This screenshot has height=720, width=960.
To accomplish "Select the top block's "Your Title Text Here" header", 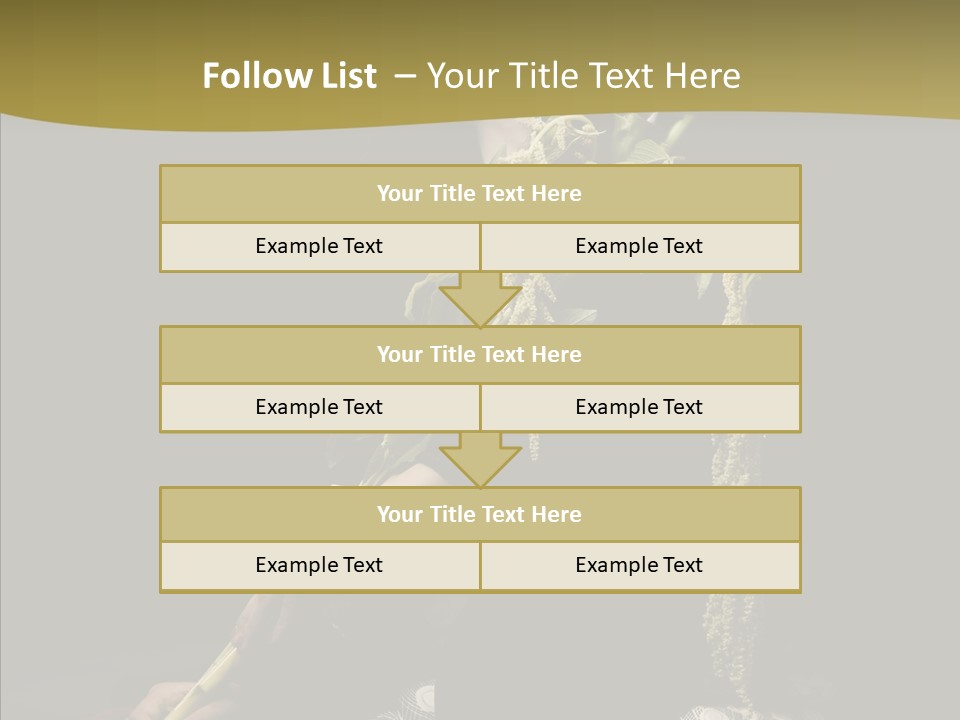I will 479,194.
